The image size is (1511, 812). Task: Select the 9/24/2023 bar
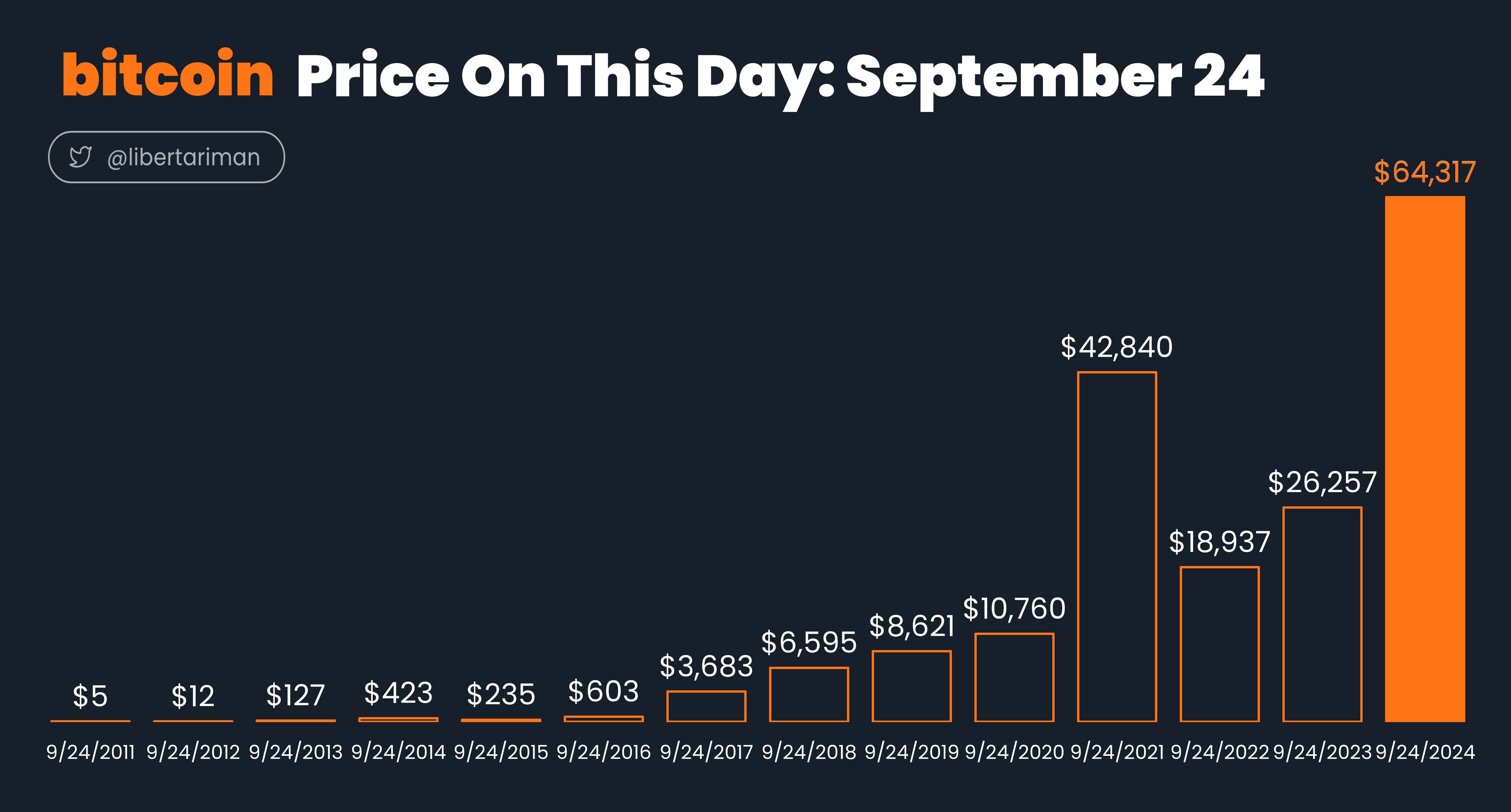tap(1322, 614)
